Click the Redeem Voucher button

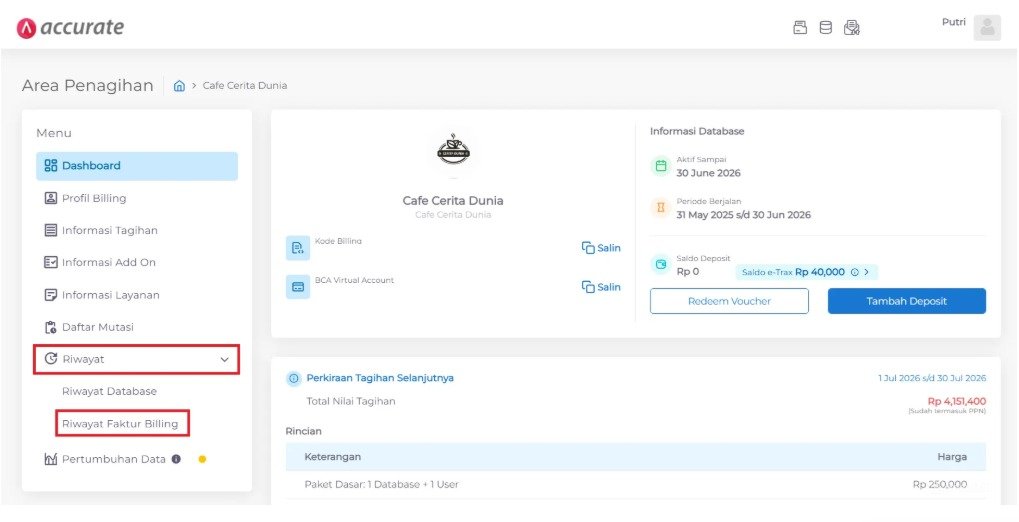tap(729, 301)
